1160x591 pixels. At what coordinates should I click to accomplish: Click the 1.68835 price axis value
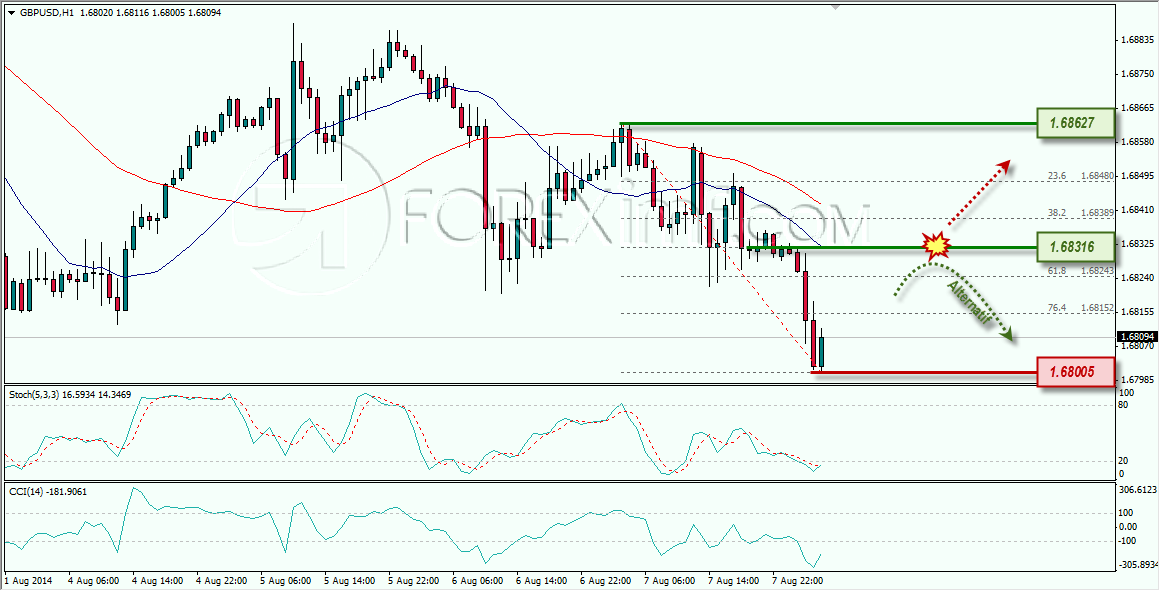pos(1139,40)
